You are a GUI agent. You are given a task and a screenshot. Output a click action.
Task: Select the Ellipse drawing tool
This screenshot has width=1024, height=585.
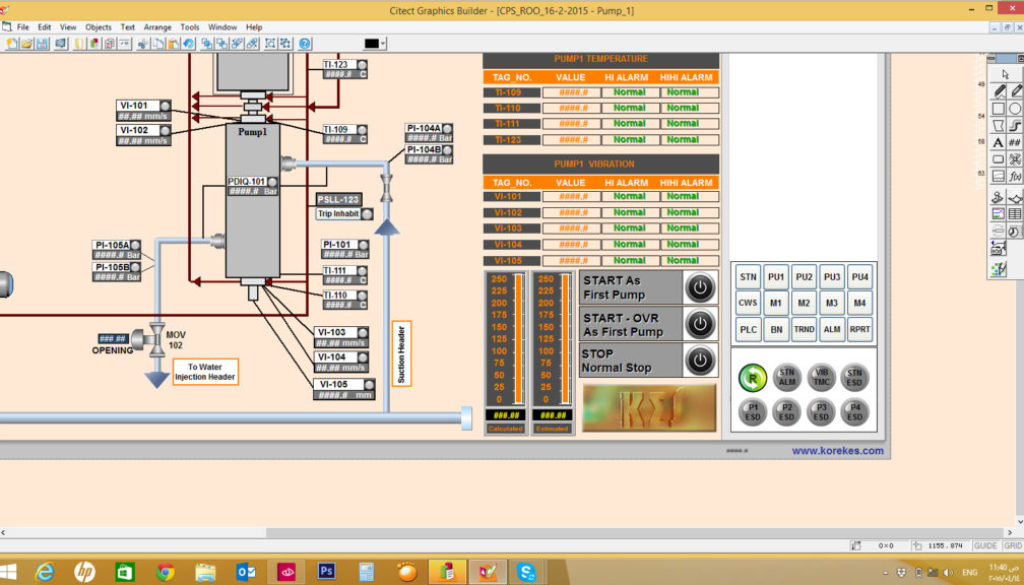[x=1015, y=108]
